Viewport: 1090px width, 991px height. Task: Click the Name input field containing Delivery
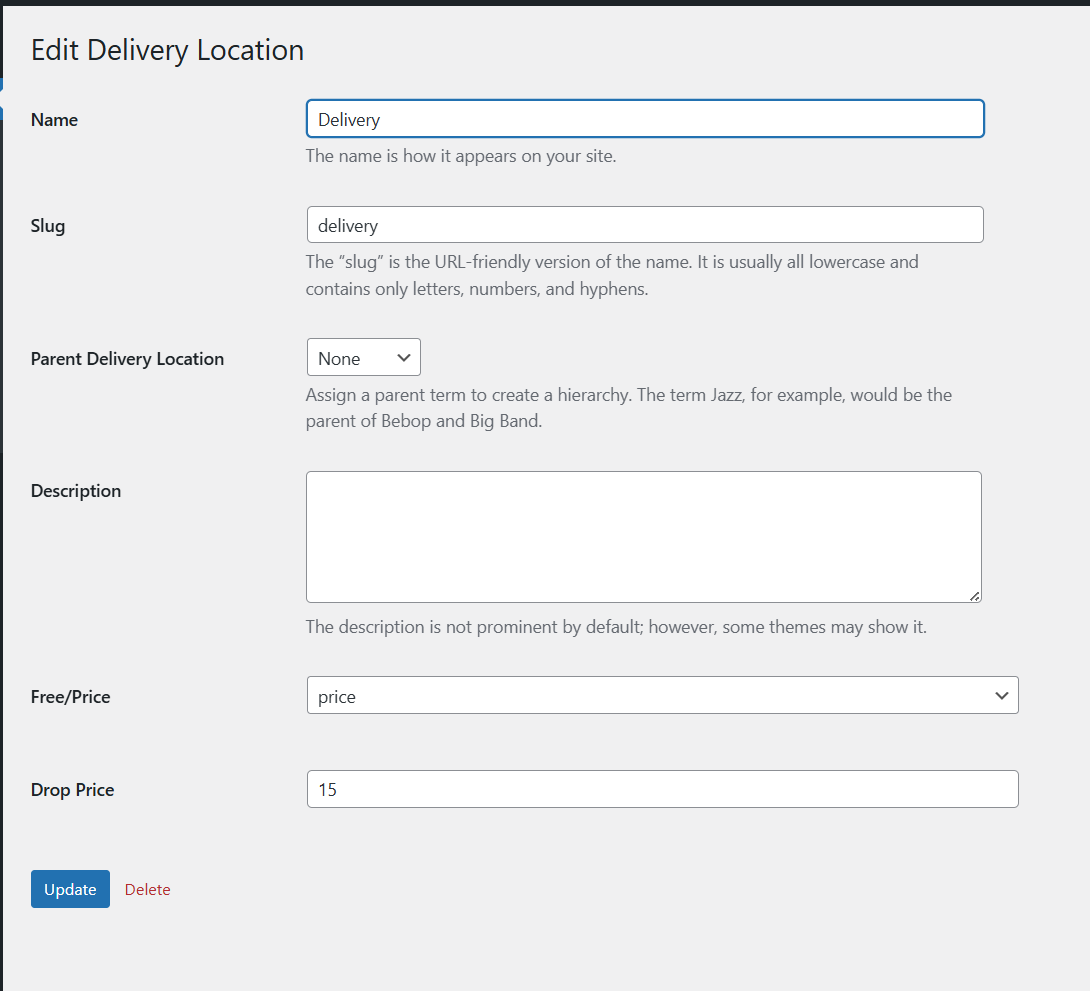pyautogui.click(x=645, y=119)
